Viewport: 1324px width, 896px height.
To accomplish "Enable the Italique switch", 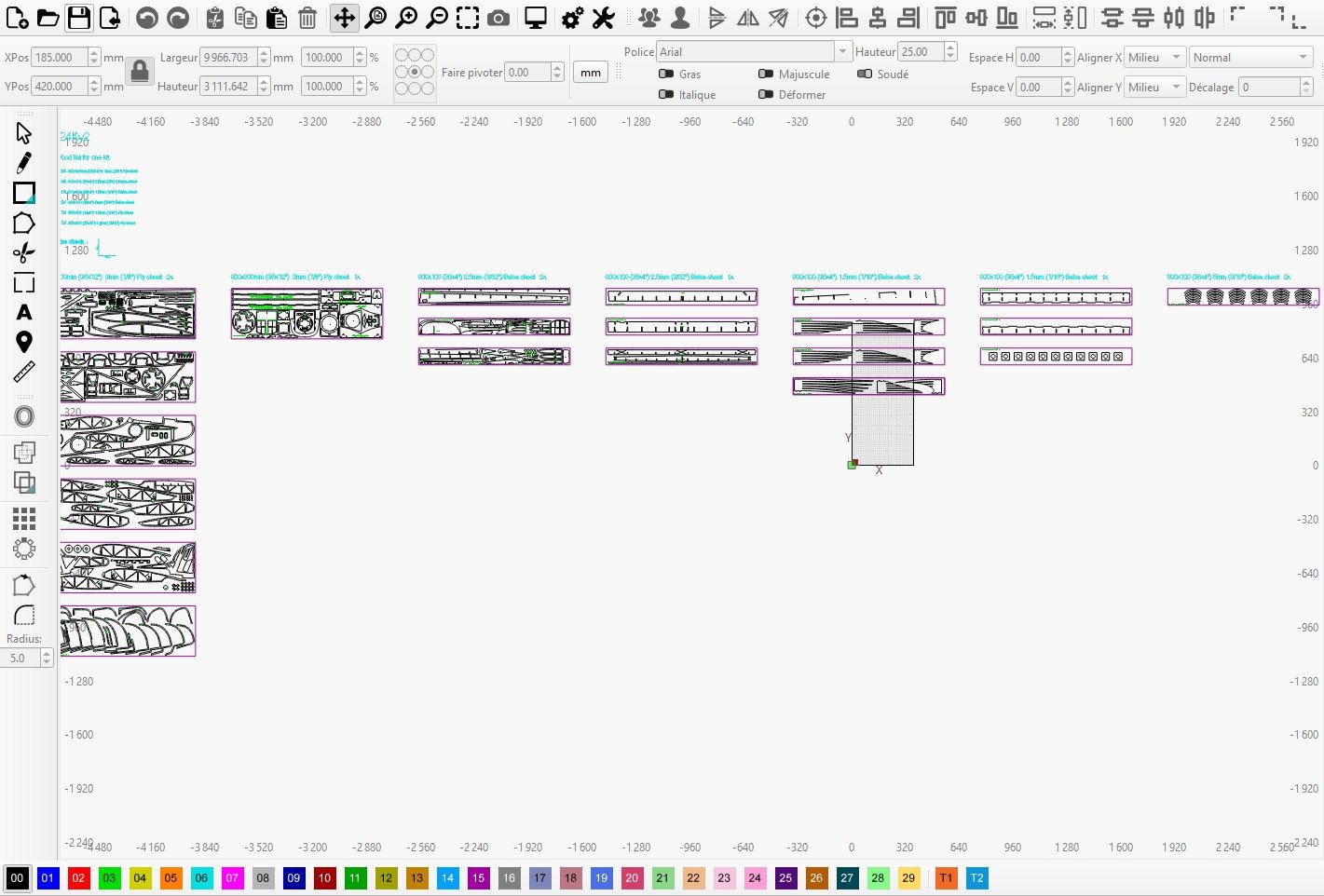I will [666, 95].
